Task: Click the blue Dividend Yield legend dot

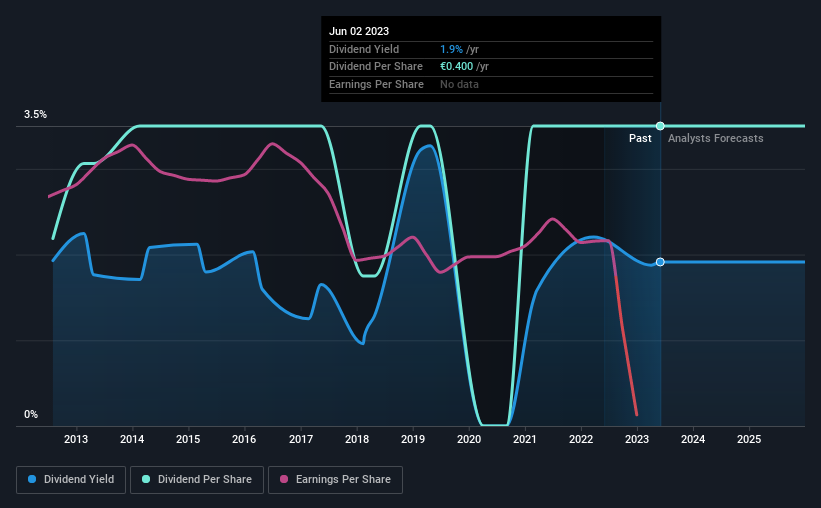Action: click(32, 479)
